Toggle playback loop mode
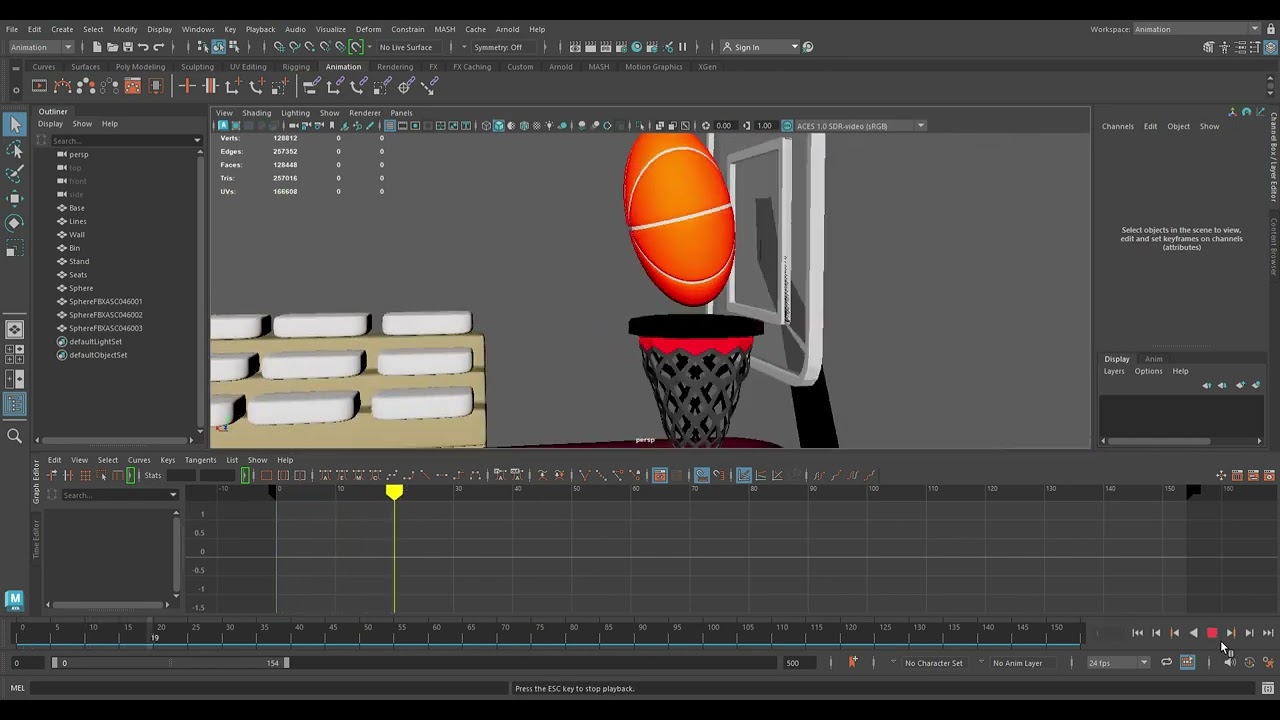The width and height of the screenshot is (1280, 720). 1166,663
